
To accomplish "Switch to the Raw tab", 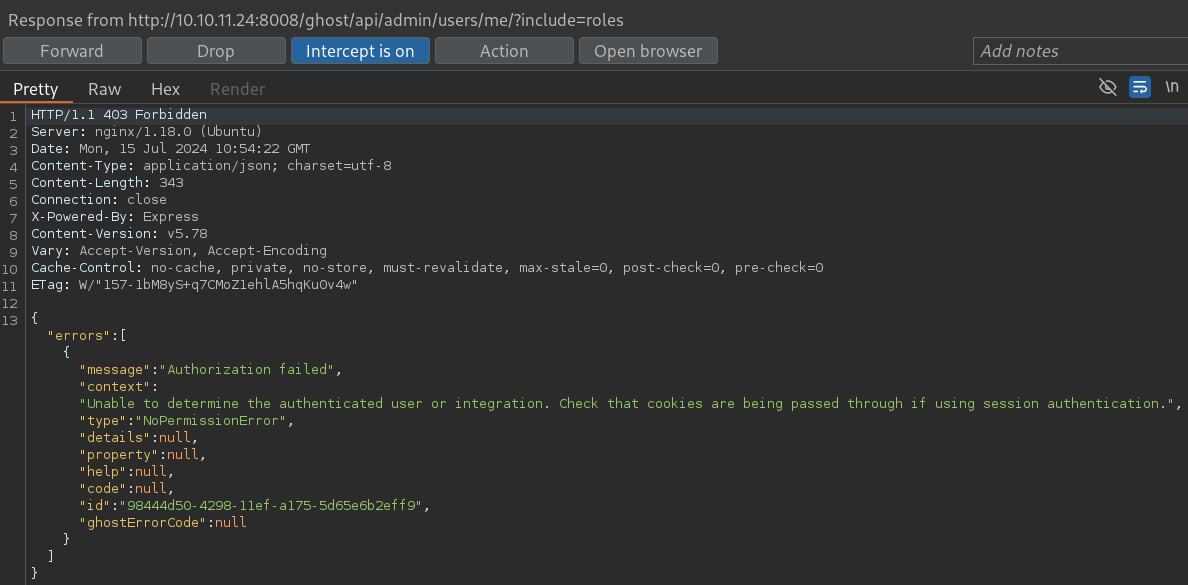I will coord(105,89).
